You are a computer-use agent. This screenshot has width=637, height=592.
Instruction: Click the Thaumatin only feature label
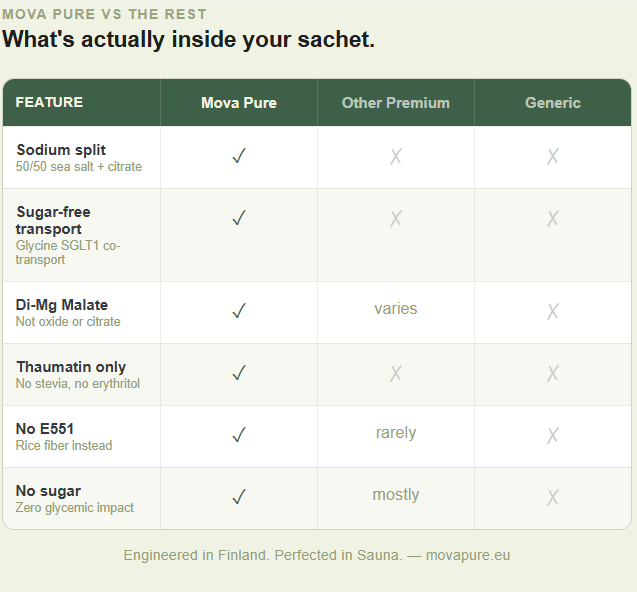click(71, 367)
